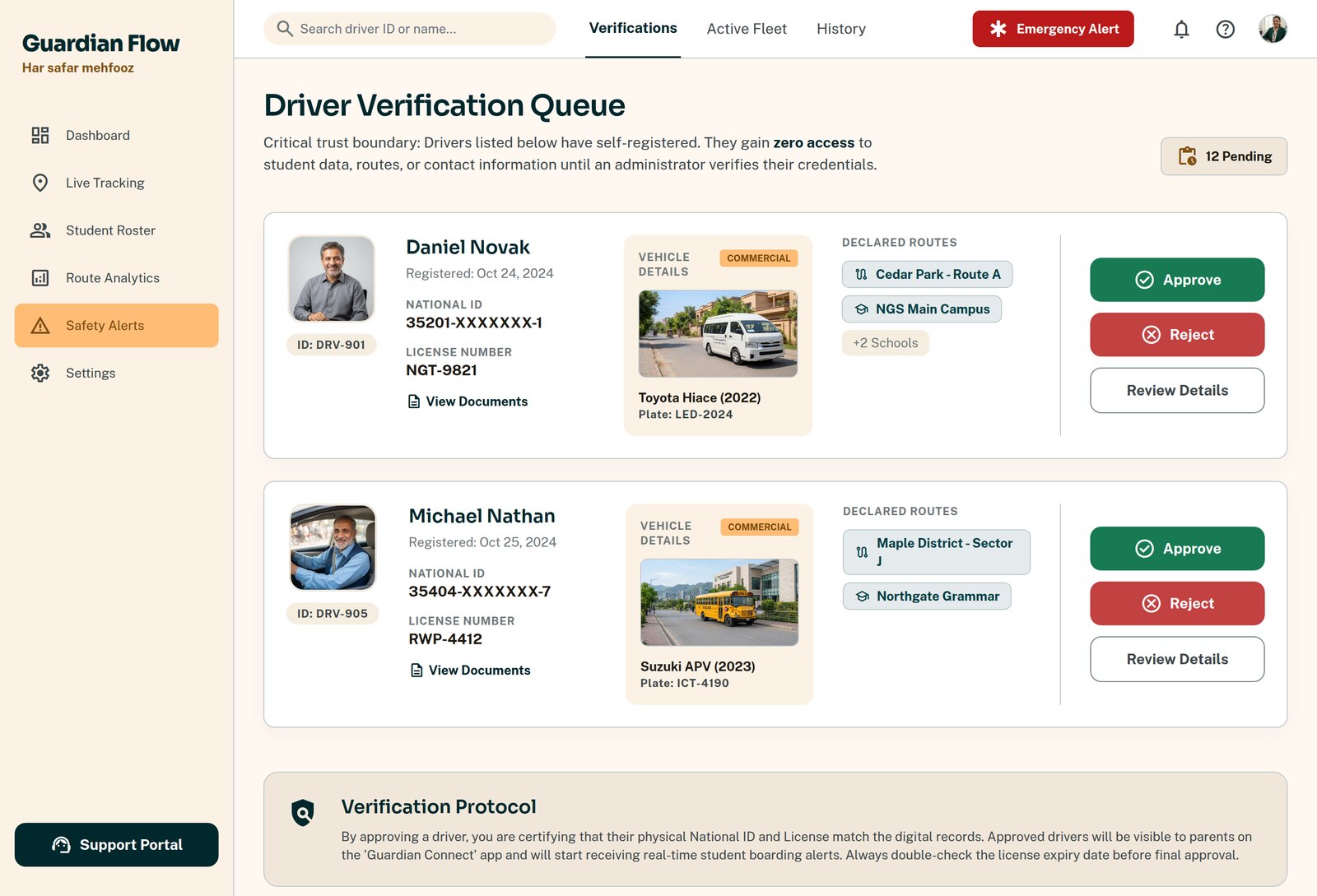Review Details for Daniel Novak
This screenshot has width=1317, height=896.
[x=1177, y=390]
